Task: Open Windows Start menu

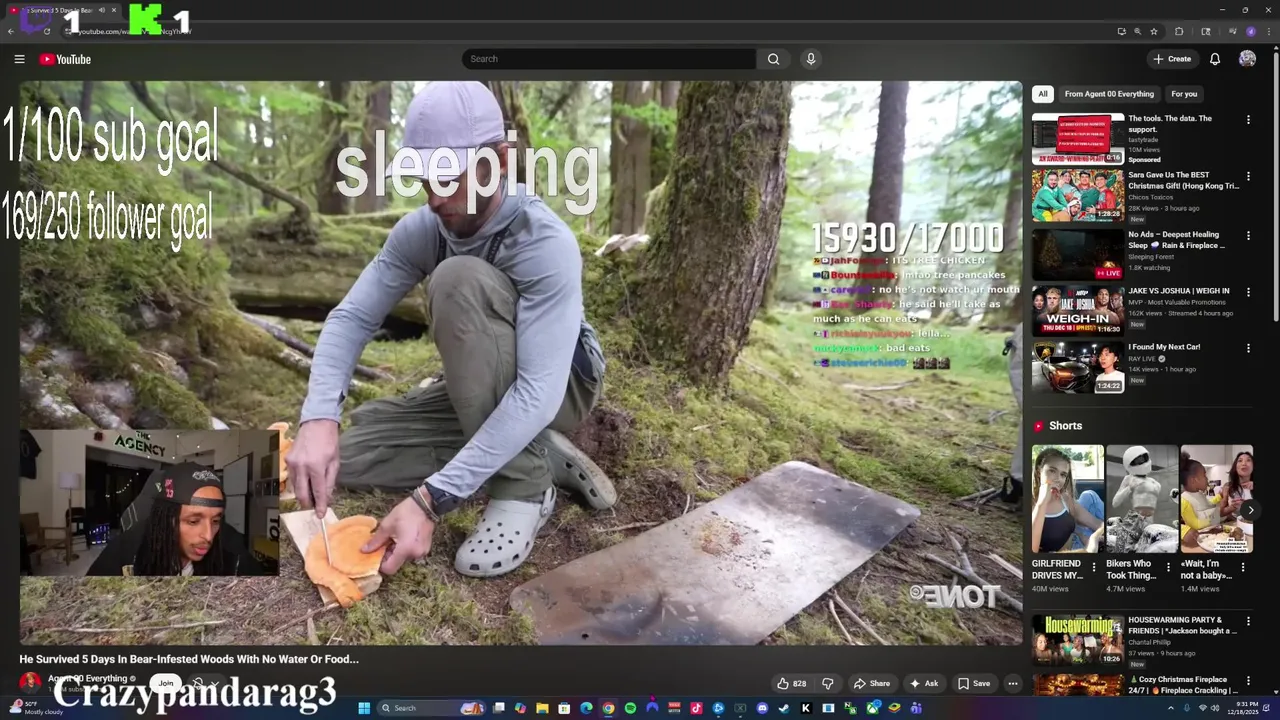Action: (364, 708)
